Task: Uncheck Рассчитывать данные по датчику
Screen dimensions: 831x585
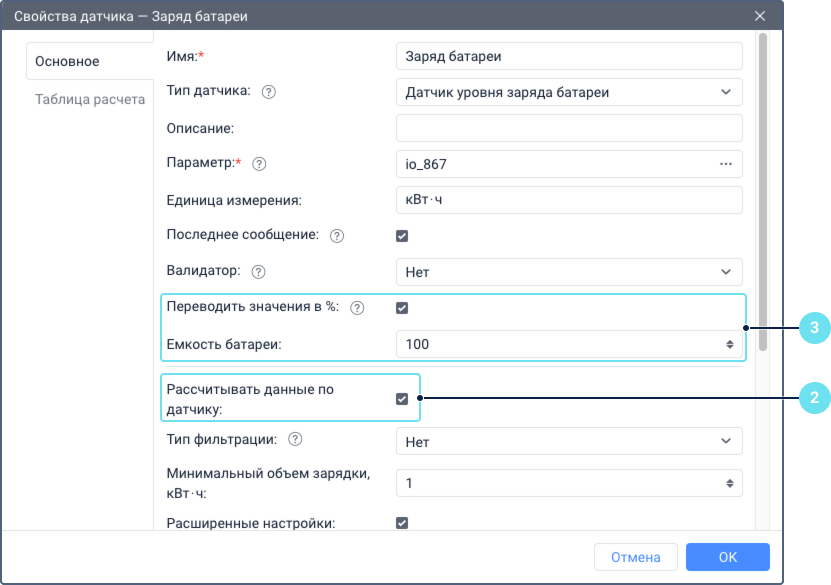Action: click(402, 399)
